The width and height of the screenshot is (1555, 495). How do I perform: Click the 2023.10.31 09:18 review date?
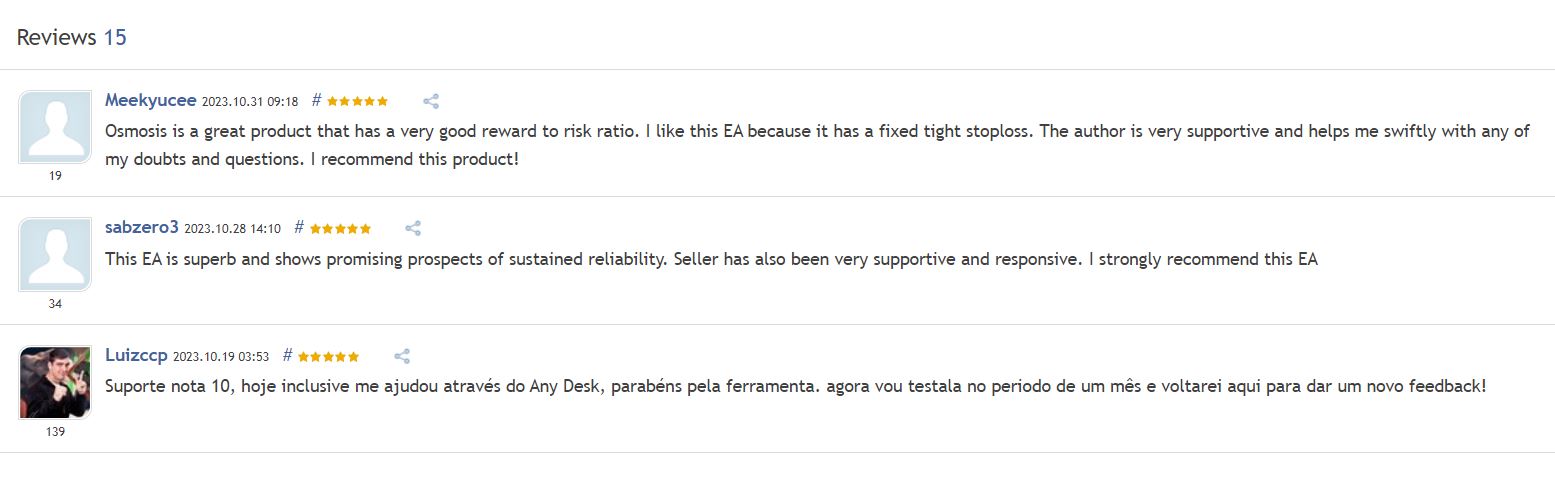250,102
